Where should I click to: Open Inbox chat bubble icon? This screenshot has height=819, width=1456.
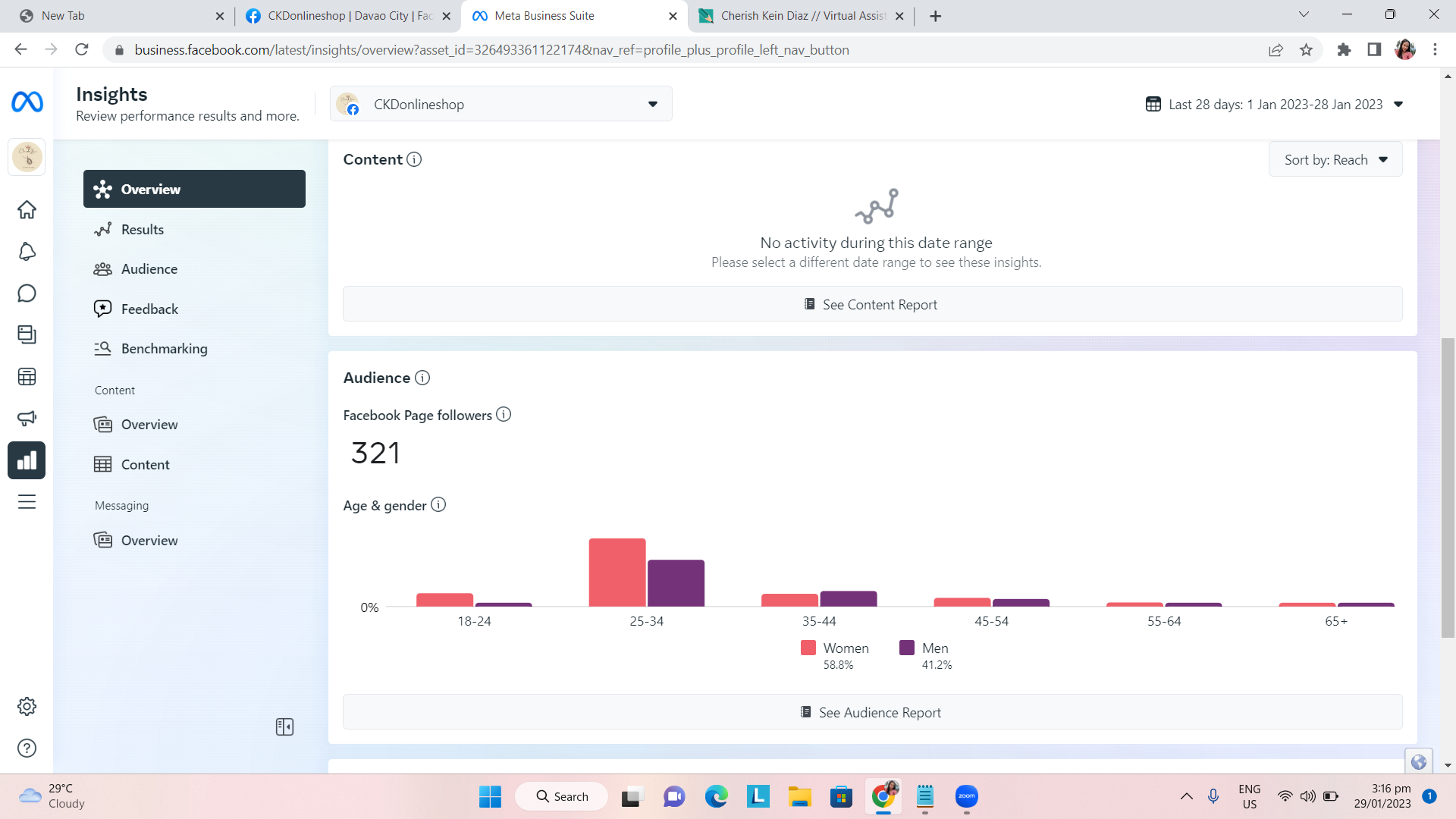tap(27, 293)
